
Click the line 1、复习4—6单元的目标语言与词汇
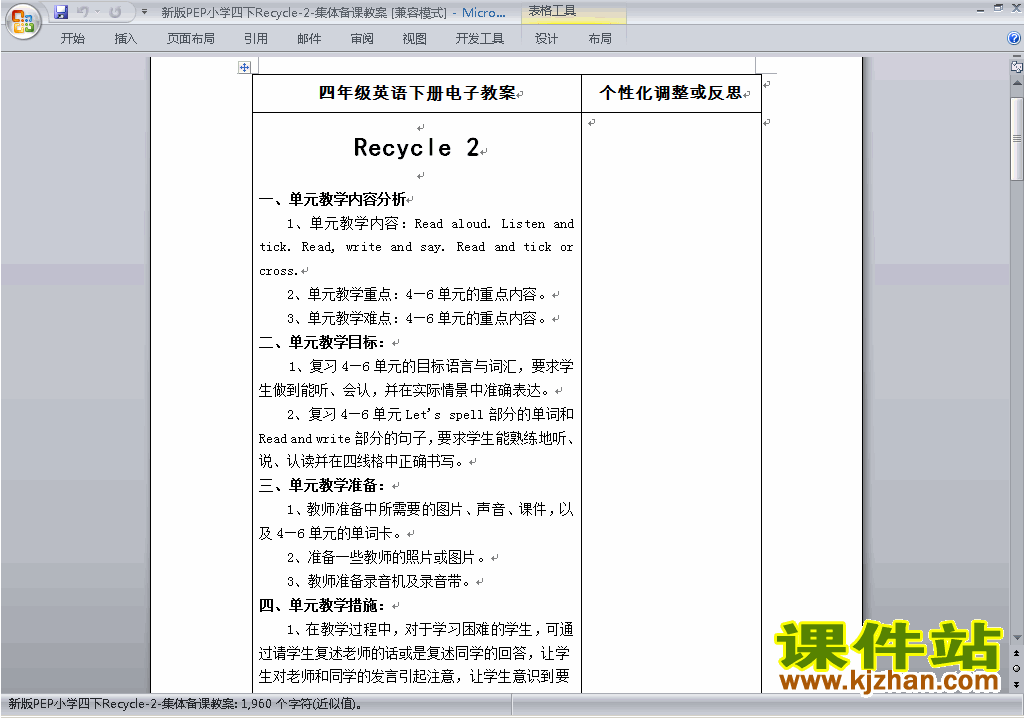[431, 367]
